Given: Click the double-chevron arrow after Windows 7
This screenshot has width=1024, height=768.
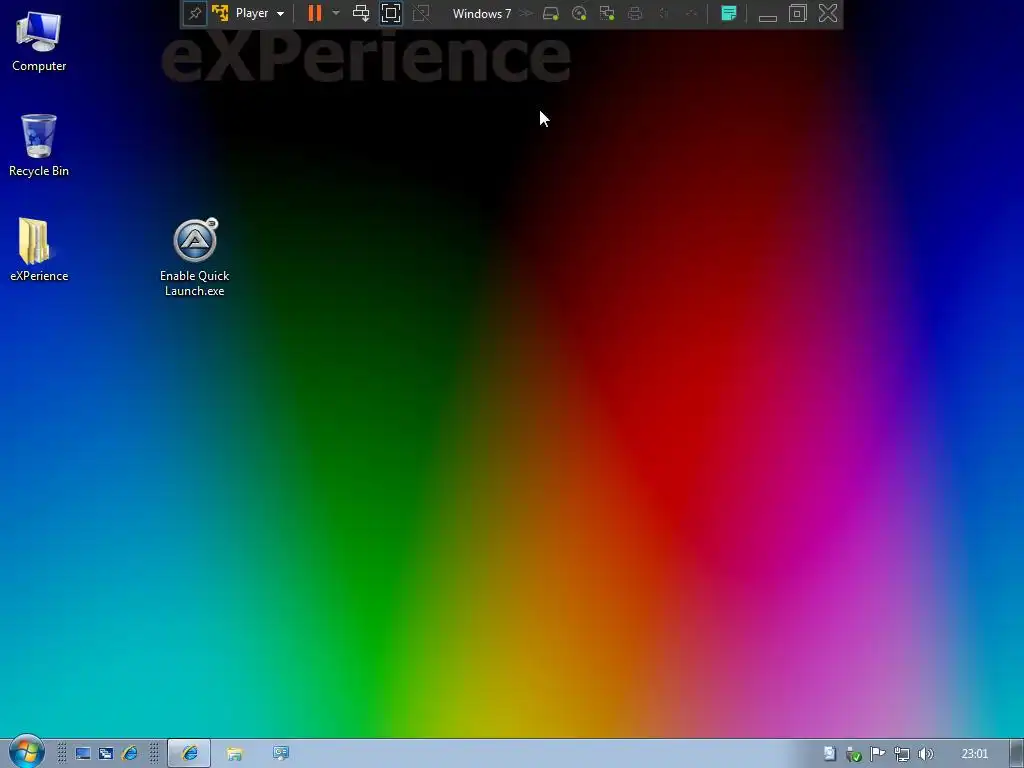Looking at the screenshot, I should 526,13.
